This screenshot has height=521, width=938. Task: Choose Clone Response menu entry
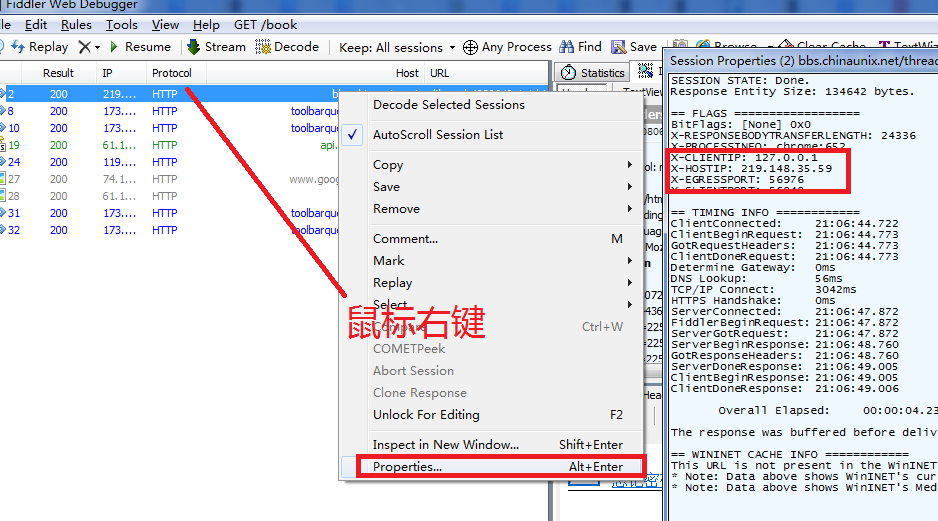[491, 393]
